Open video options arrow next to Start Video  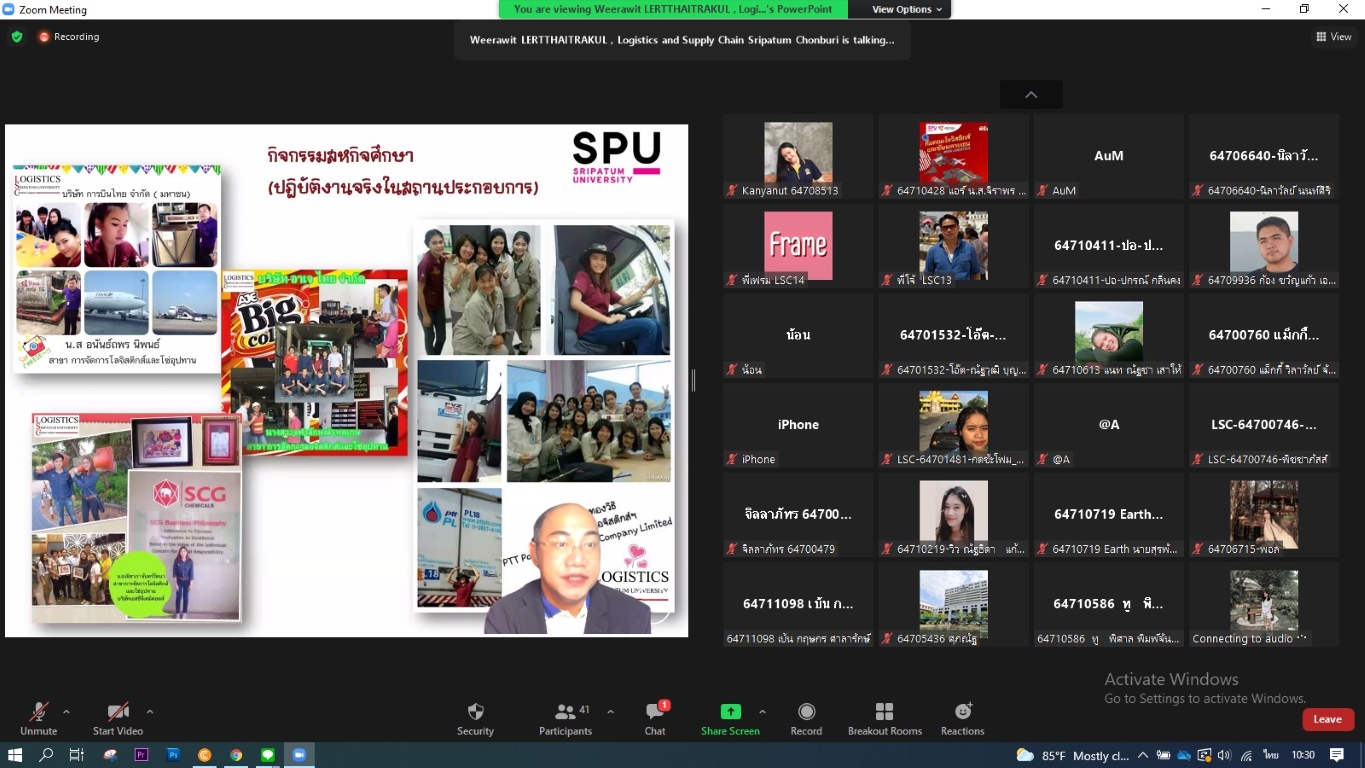pyautogui.click(x=150, y=712)
